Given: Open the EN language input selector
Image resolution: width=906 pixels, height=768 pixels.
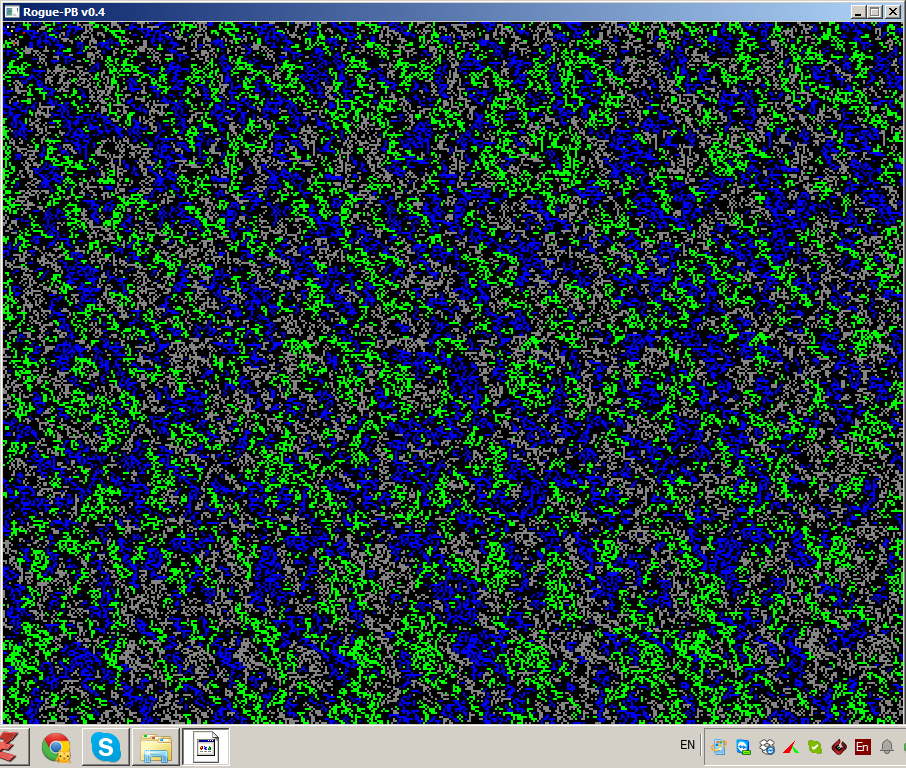Looking at the screenshot, I should 687,745.
